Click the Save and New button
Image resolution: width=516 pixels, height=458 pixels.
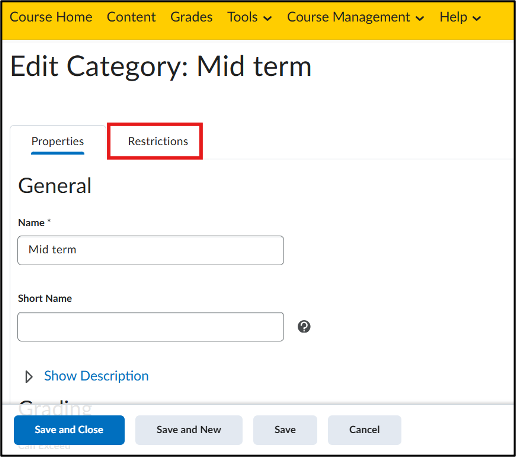pos(189,430)
